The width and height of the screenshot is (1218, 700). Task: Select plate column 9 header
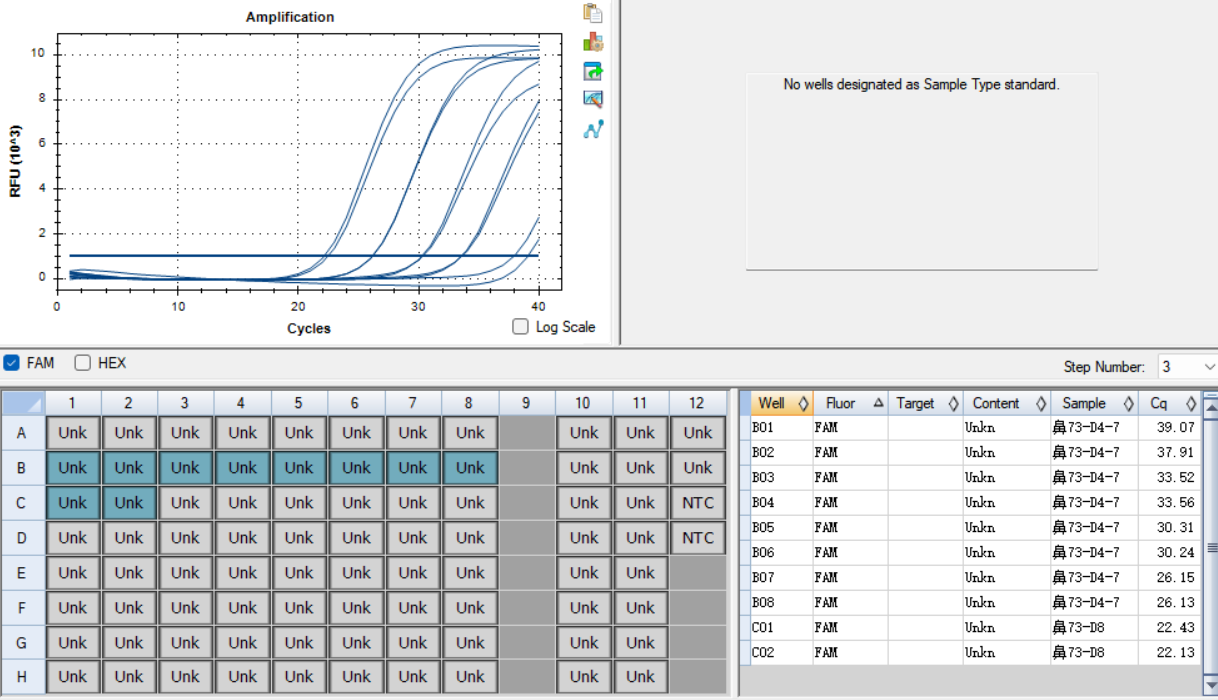526,403
